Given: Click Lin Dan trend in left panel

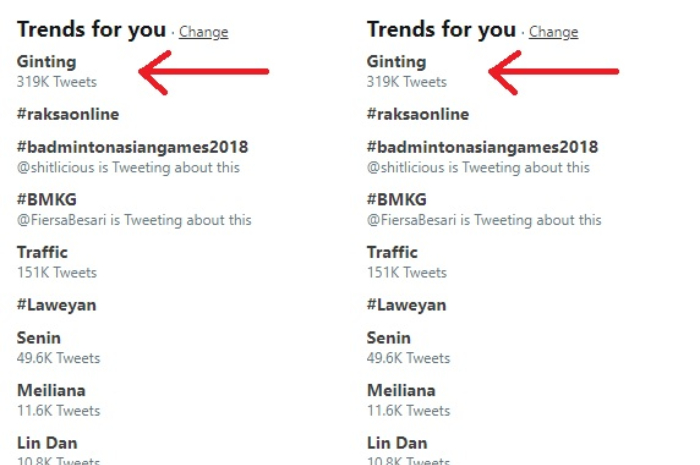Looking at the screenshot, I should point(47,443).
